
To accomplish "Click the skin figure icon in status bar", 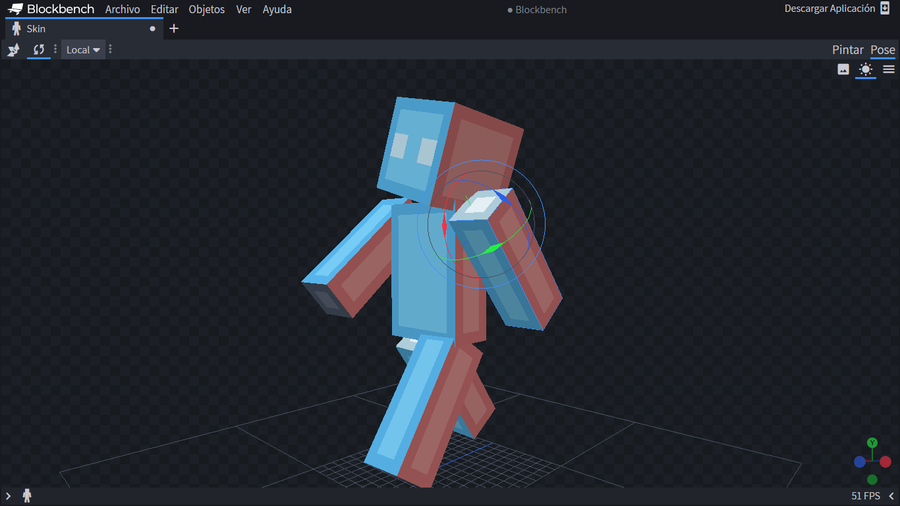I will [x=26, y=496].
